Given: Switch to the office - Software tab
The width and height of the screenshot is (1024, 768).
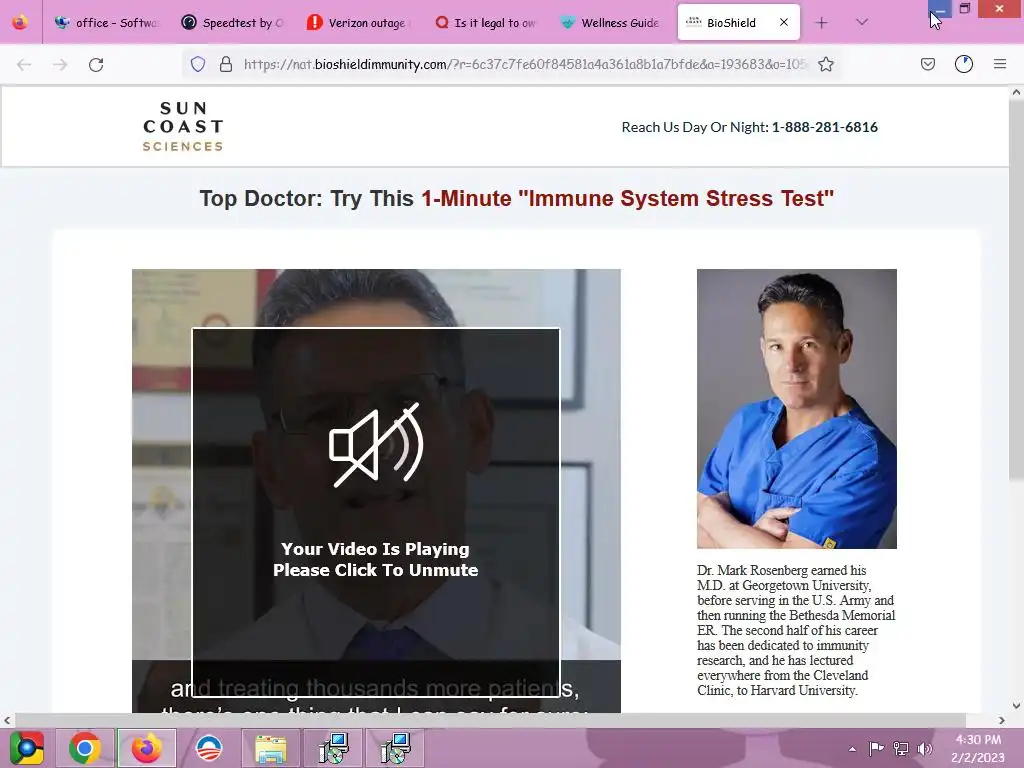Looking at the screenshot, I should pyautogui.click(x=106, y=22).
